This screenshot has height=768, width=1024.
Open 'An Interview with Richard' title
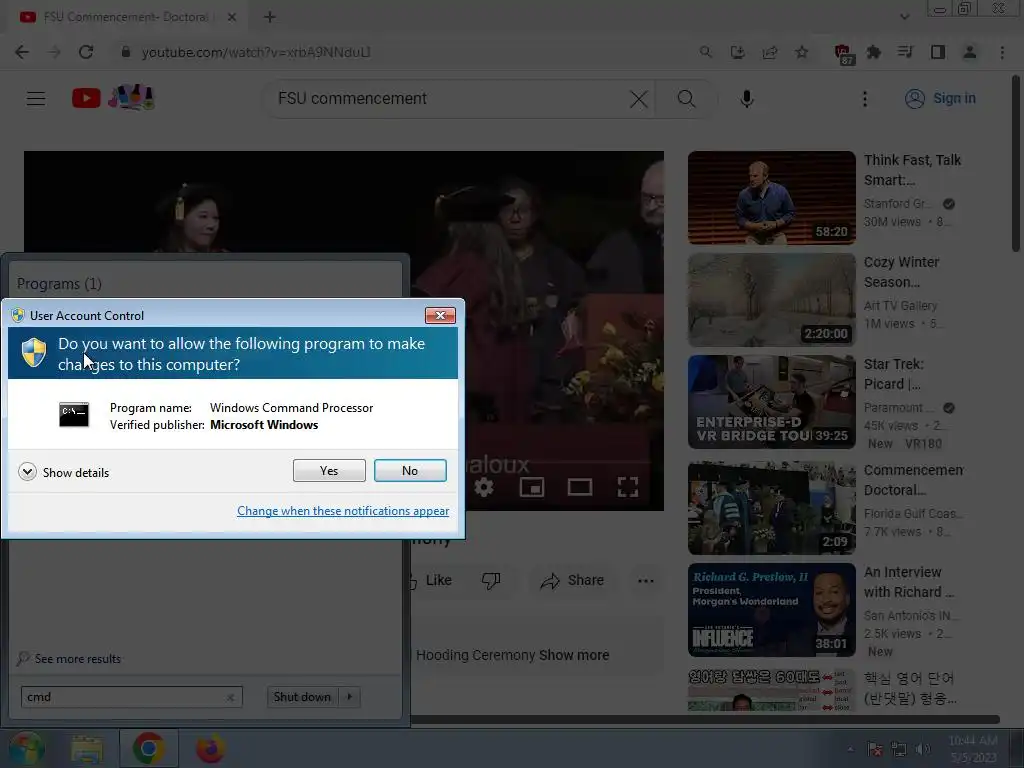point(908,582)
